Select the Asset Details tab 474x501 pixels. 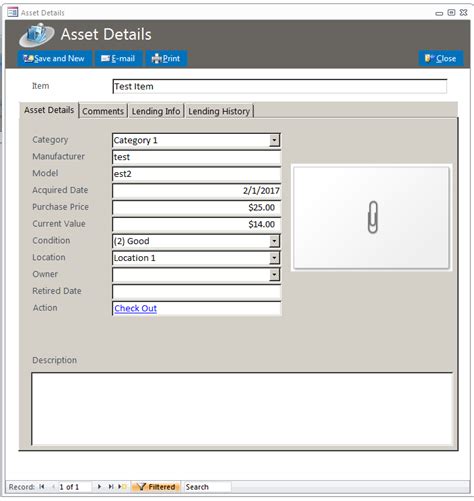pos(49,110)
